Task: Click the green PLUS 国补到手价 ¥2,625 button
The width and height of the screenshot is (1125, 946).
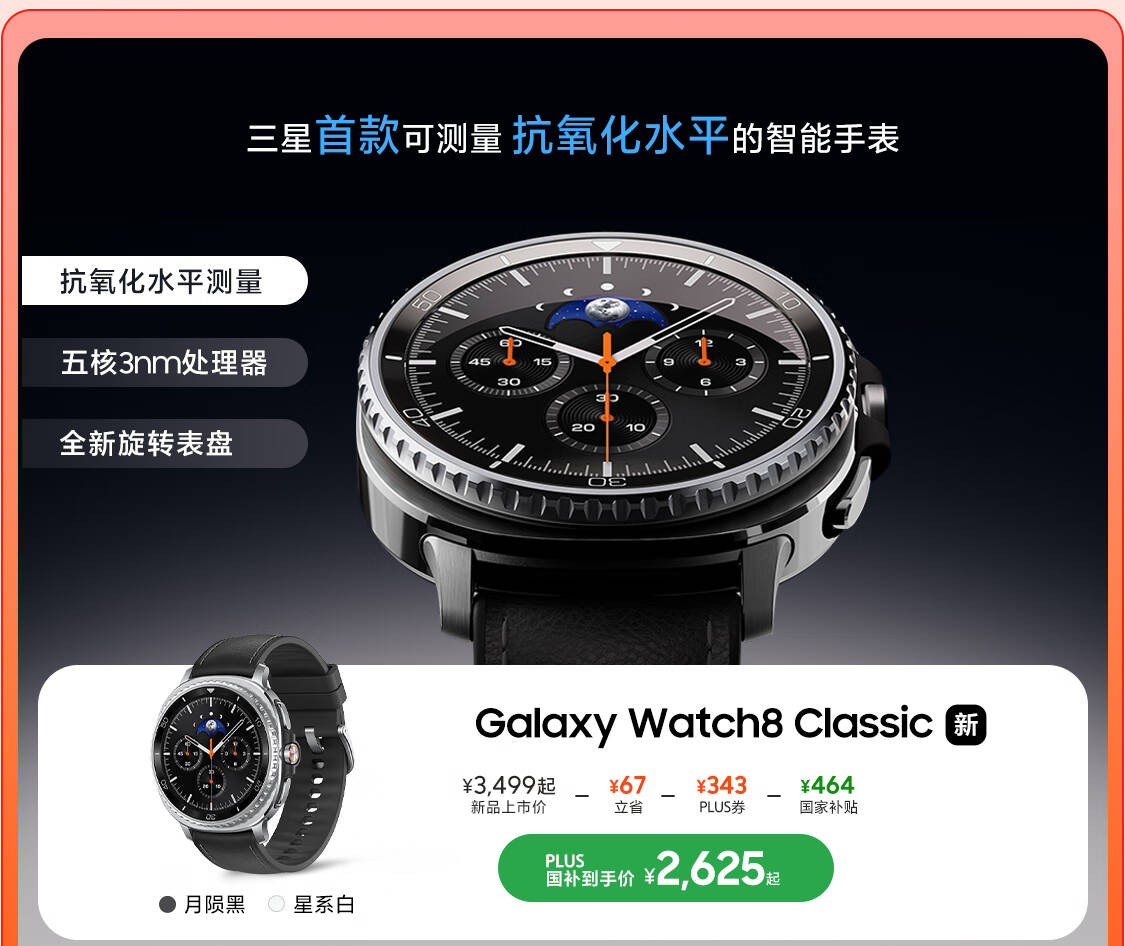Action: pos(665,868)
